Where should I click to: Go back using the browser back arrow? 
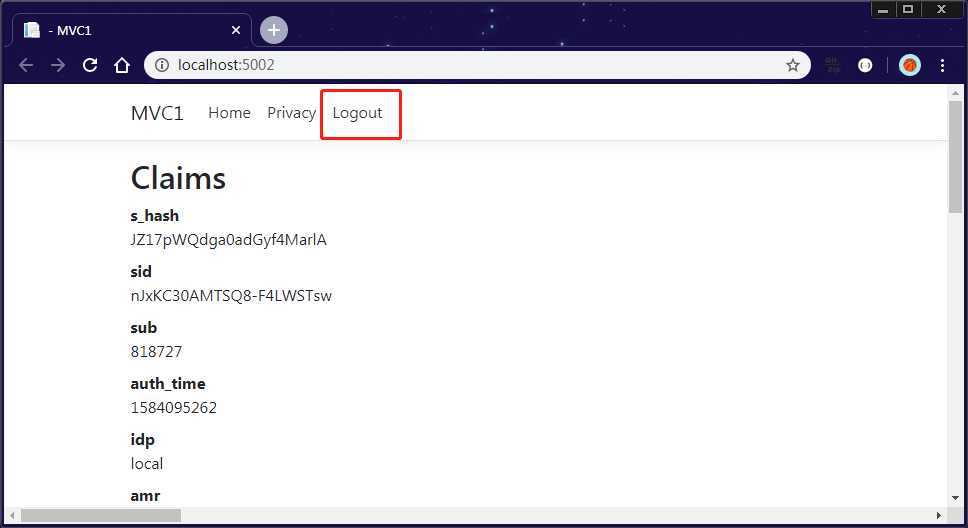click(x=26, y=65)
